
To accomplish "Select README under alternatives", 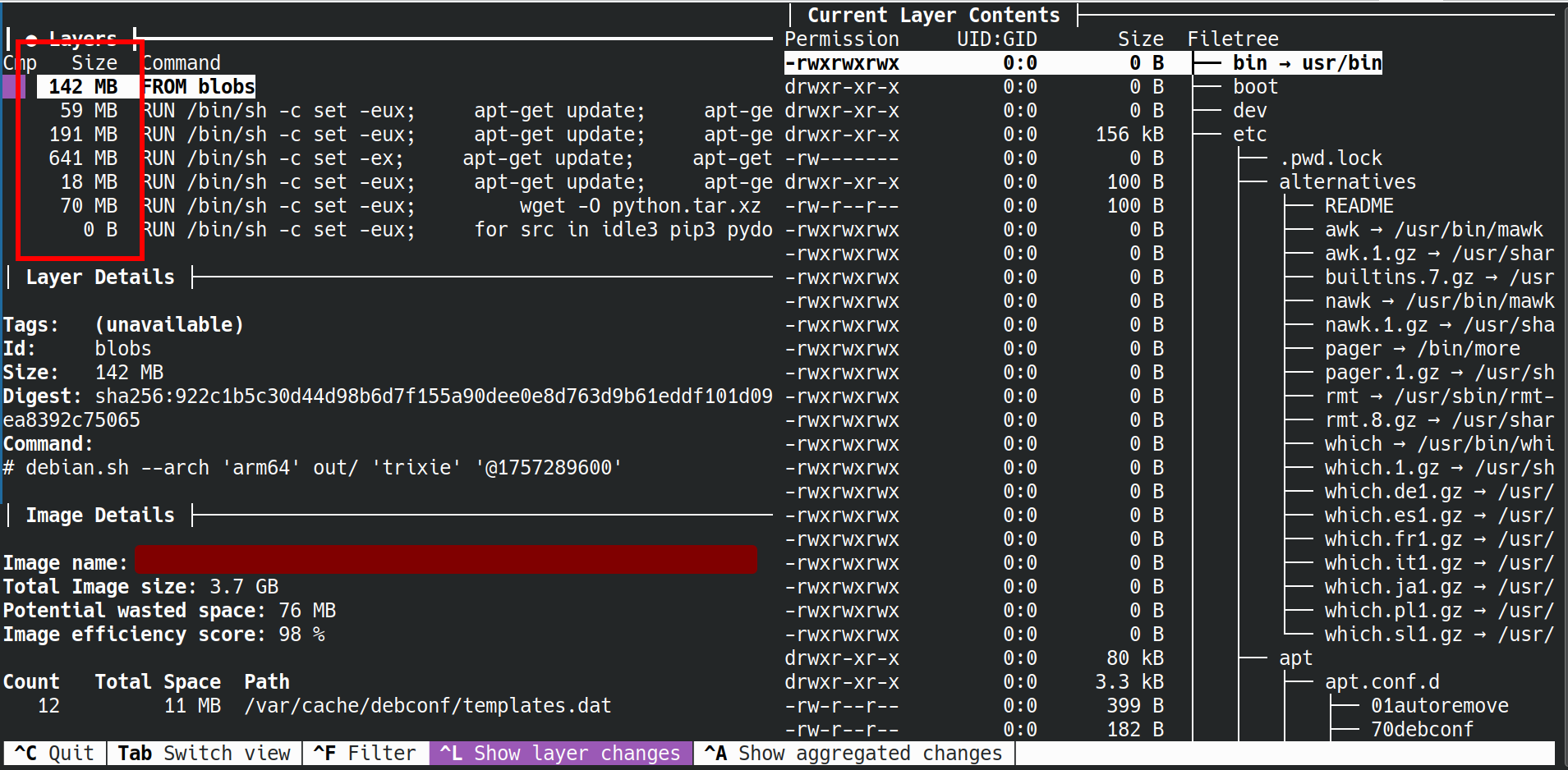I will point(1359,206).
